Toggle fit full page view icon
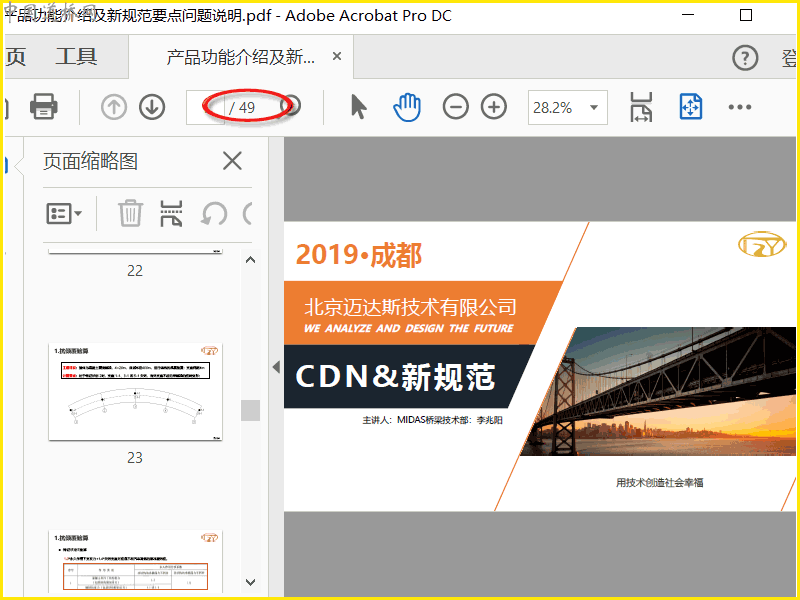 691,107
